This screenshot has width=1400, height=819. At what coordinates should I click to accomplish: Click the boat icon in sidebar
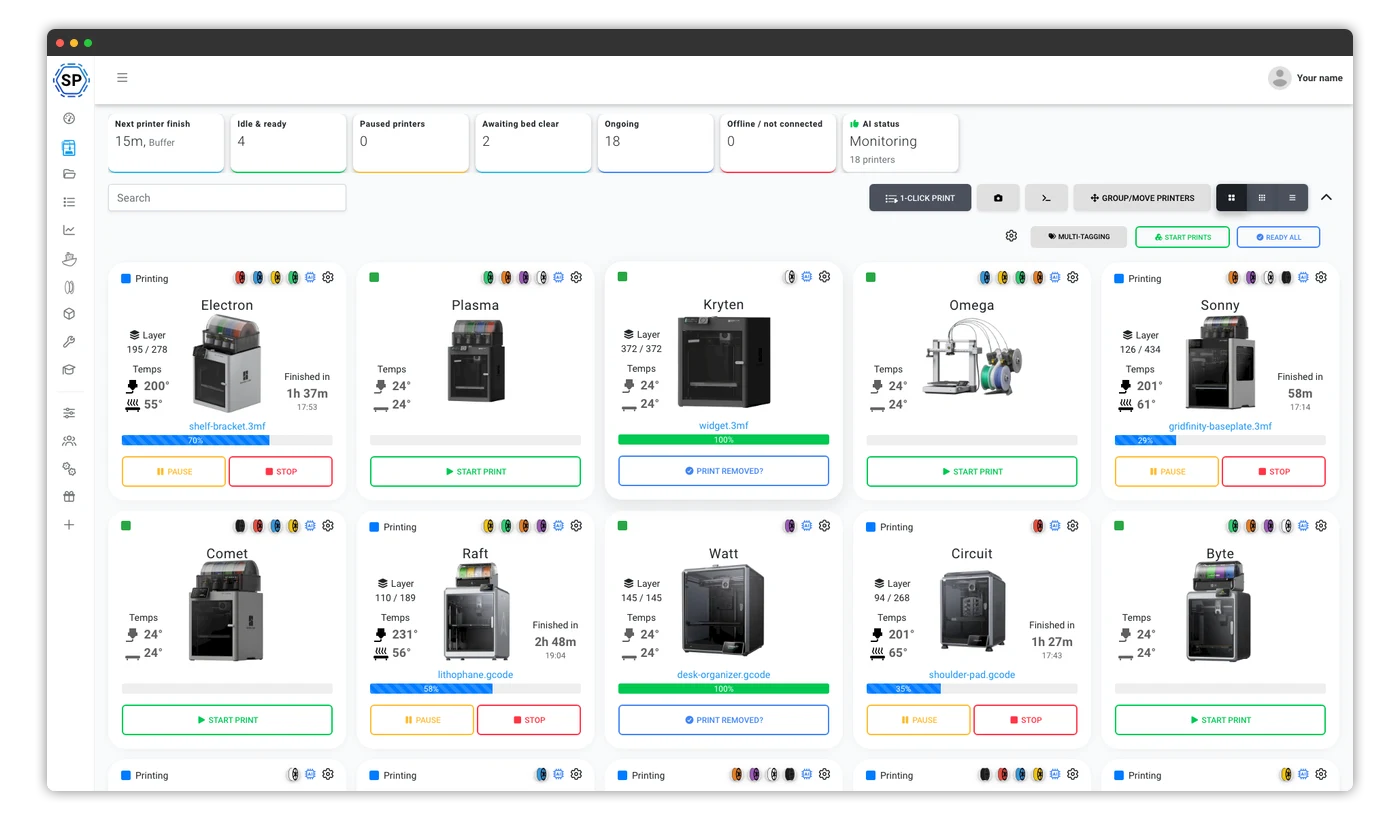click(69, 259)
